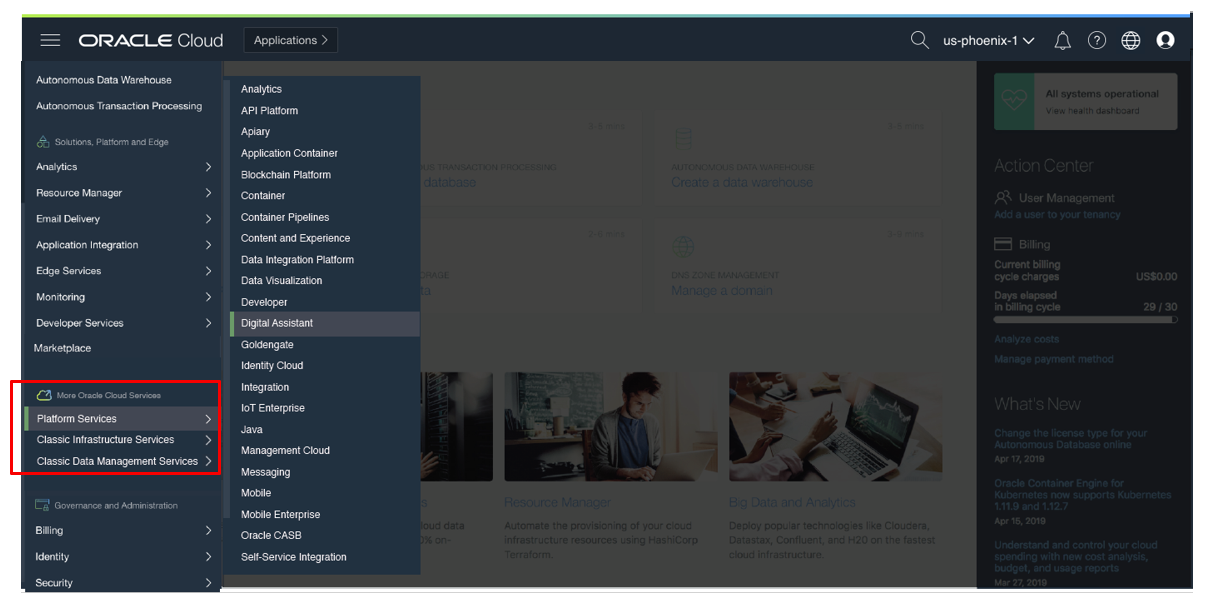Click the health heartbeat icon
The width and height of the screenshot is (1213, 596).
click(x=1016, y=101)
